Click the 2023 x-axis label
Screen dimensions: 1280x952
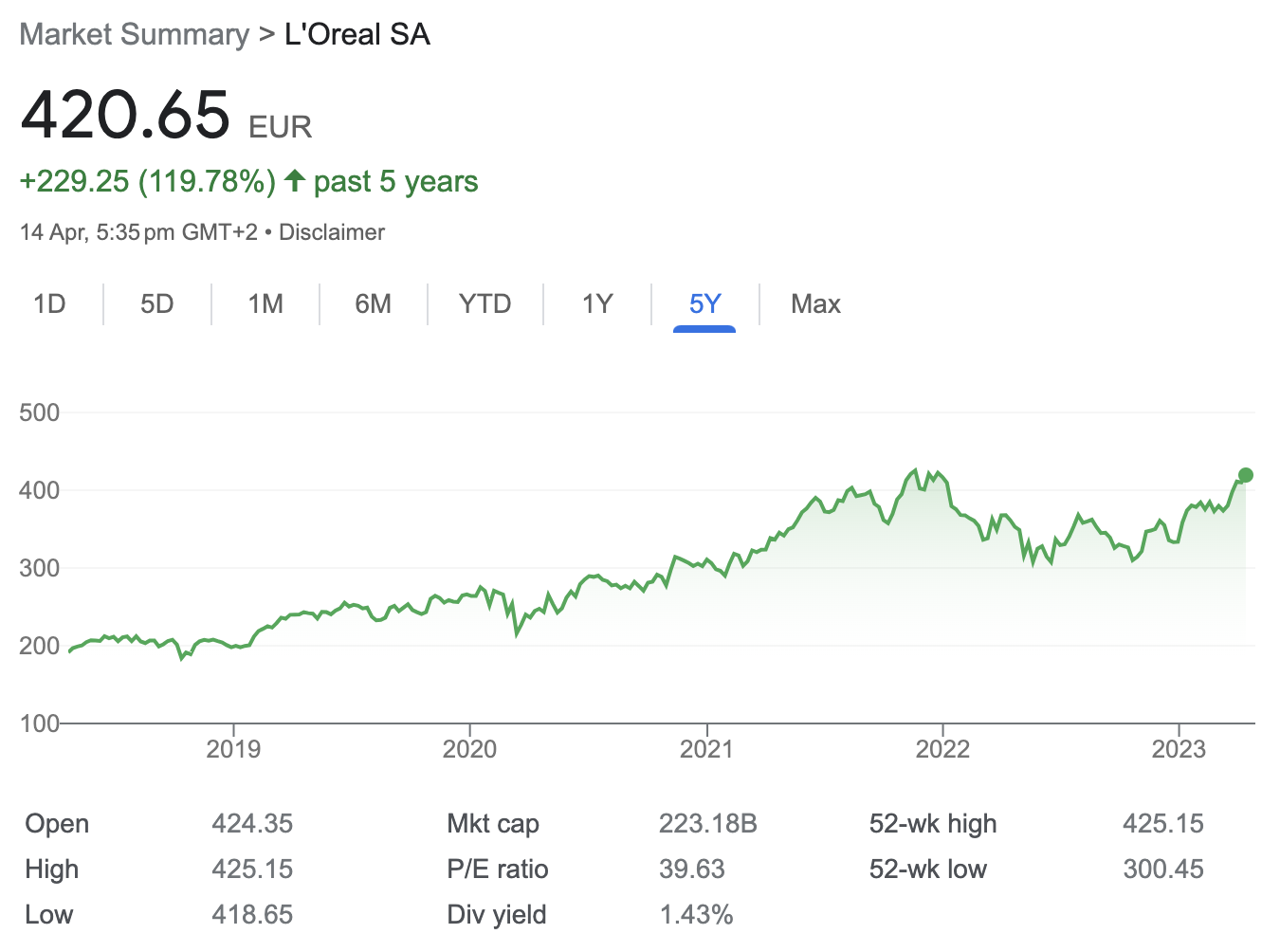(1179, 749)
